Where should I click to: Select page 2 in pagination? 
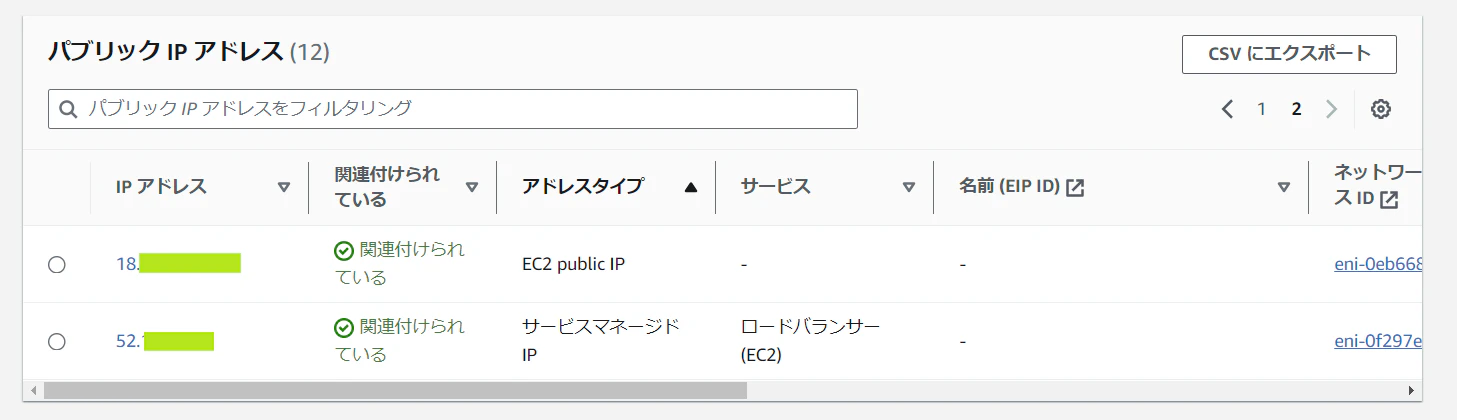coord(1296,109)
